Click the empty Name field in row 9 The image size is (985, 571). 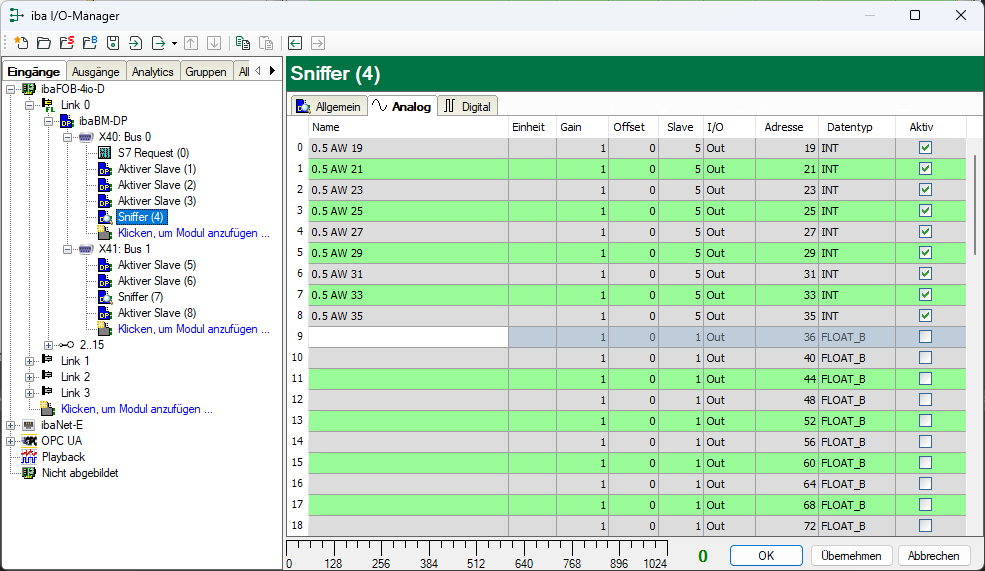[x=408, y=337]
